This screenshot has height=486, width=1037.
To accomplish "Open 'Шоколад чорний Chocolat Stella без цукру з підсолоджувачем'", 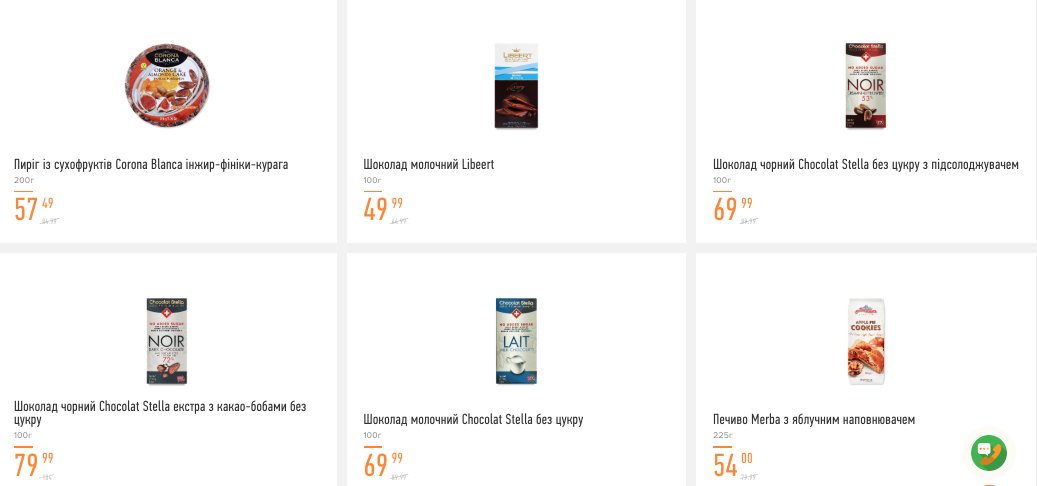I will (x=865, y=164).
